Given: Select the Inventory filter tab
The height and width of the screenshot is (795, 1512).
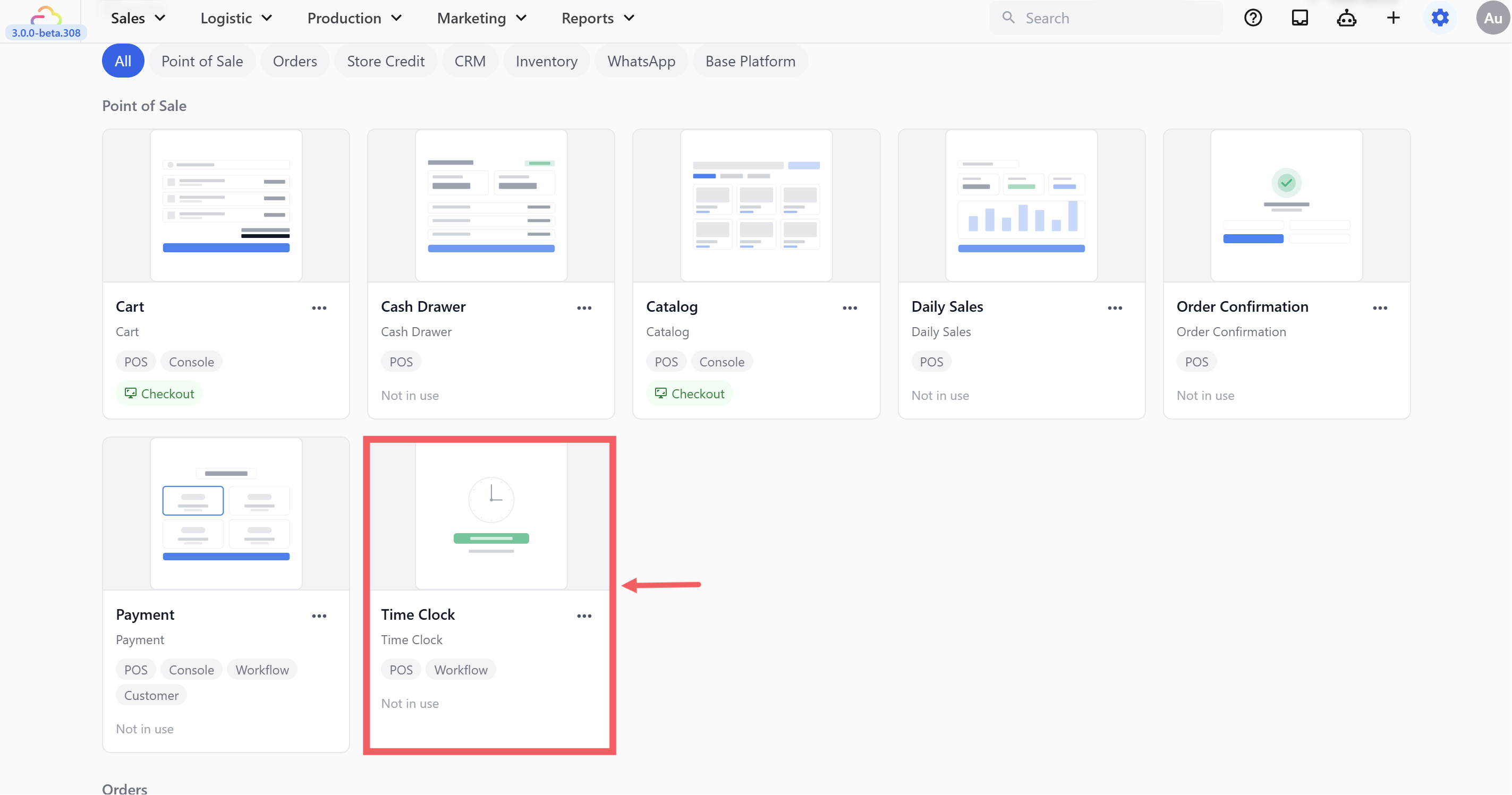Looking at the screenshot, I should [547, 61].
